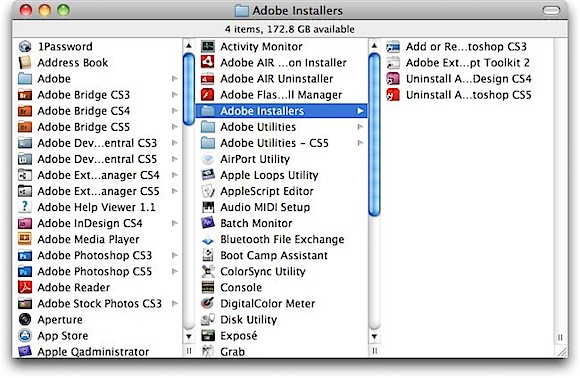Click the Adobe Bridge CS4 icon
The image size is (580, 378).
pyautogui.click(x=25, y=111)
